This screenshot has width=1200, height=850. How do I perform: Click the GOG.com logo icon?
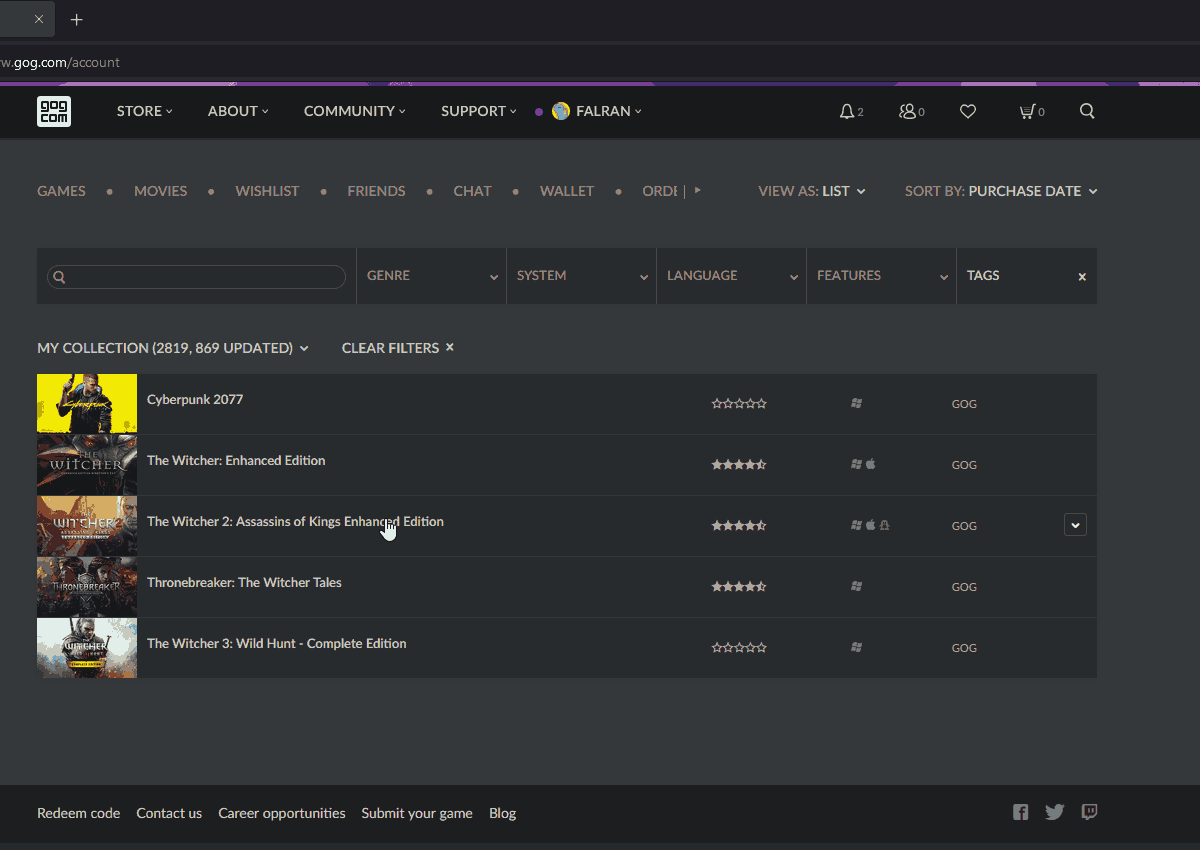(54, 111)
